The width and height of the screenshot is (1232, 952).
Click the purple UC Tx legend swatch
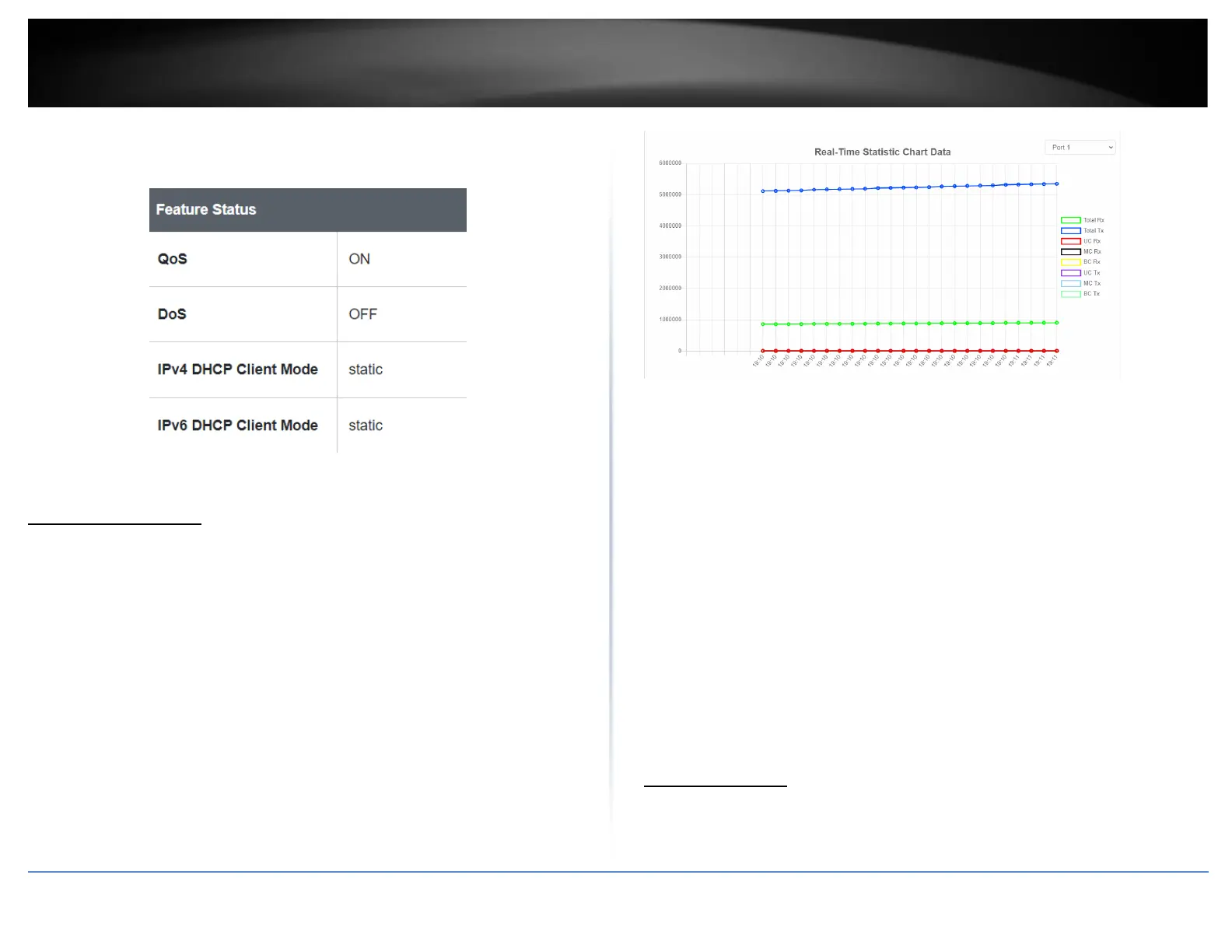(1071, 273)
